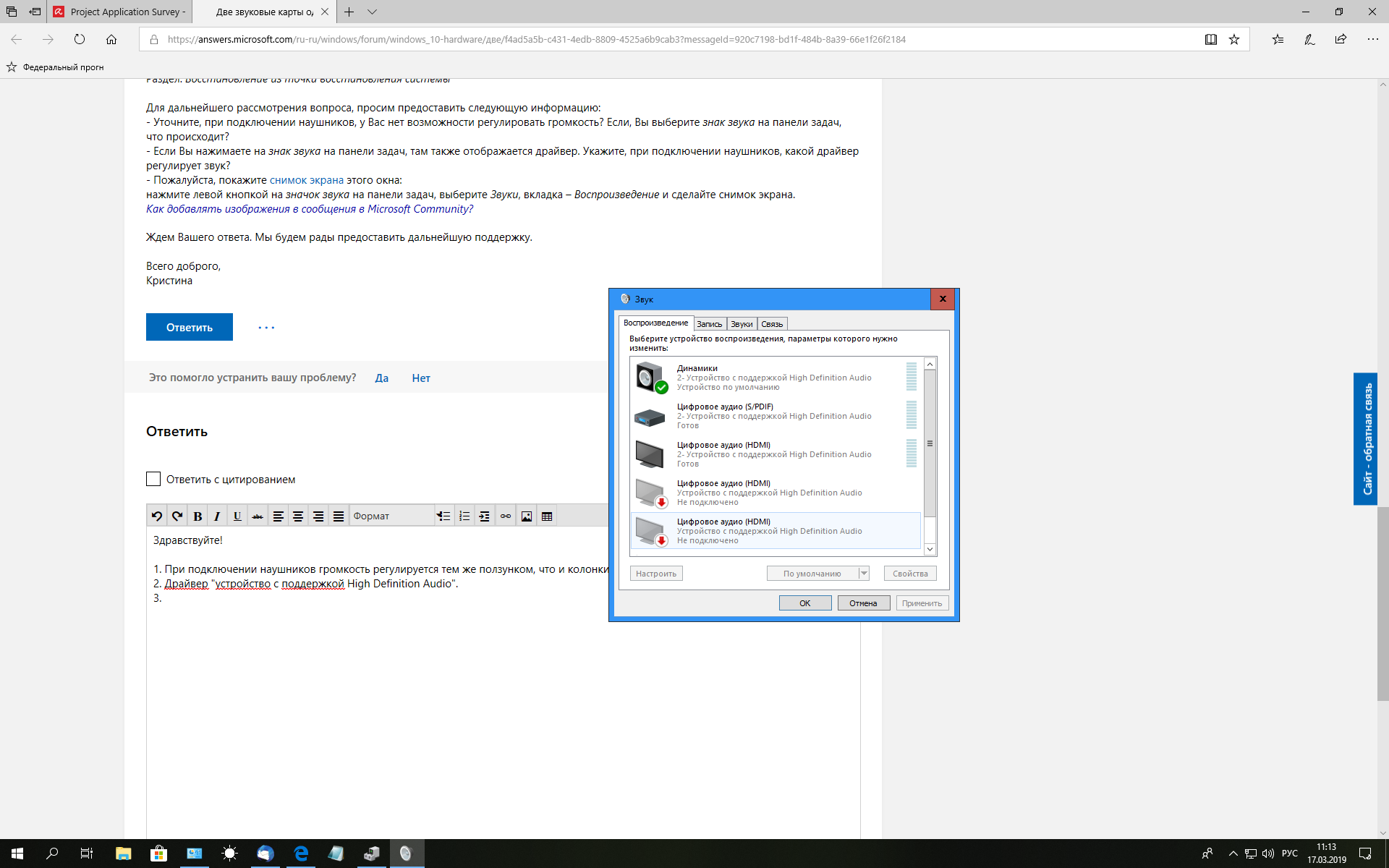The image size is (1389, 868).
Task: Click the insert link icon
Action: point(505,515)
